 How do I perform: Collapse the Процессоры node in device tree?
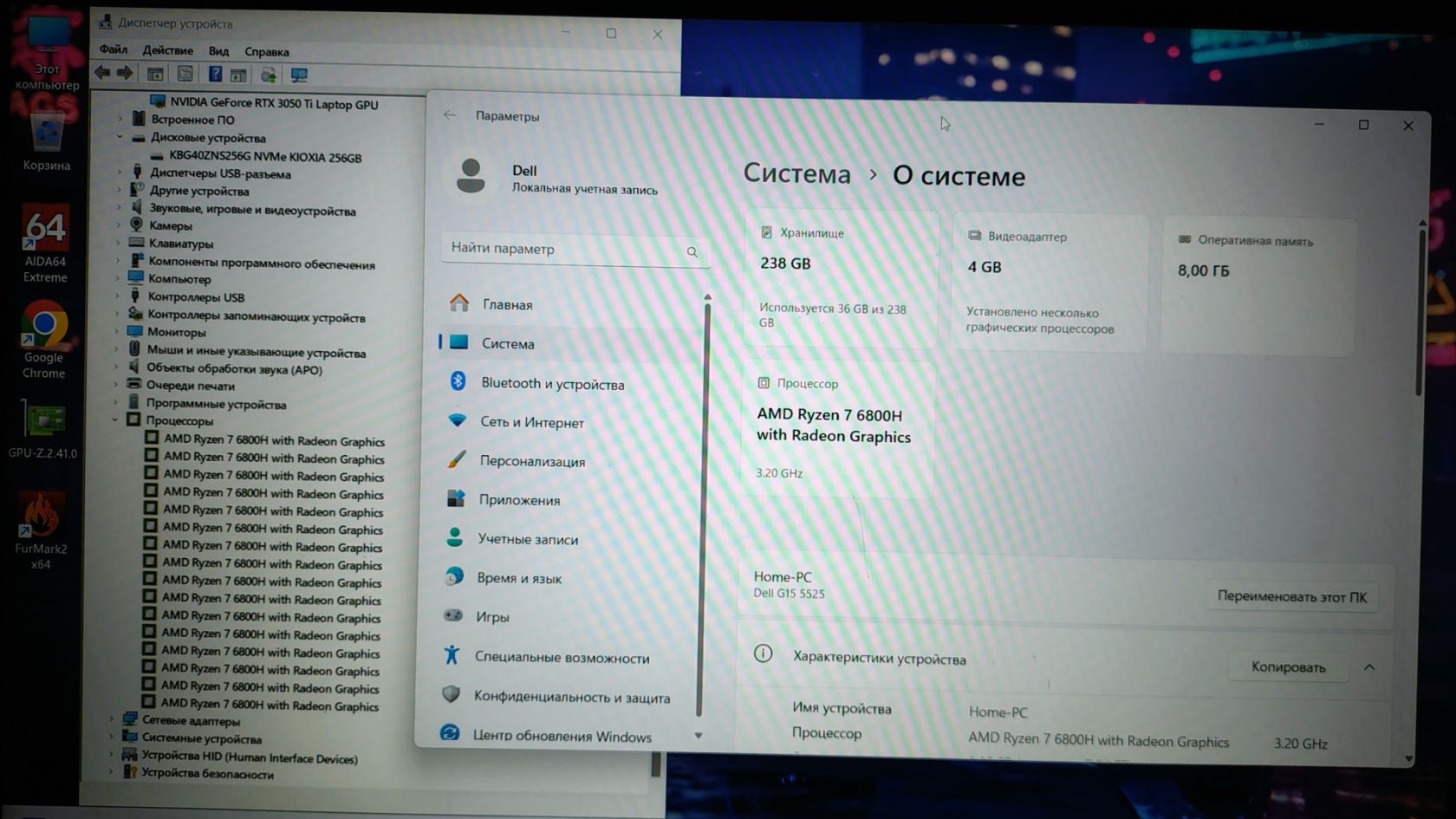[x=115, y=420]
